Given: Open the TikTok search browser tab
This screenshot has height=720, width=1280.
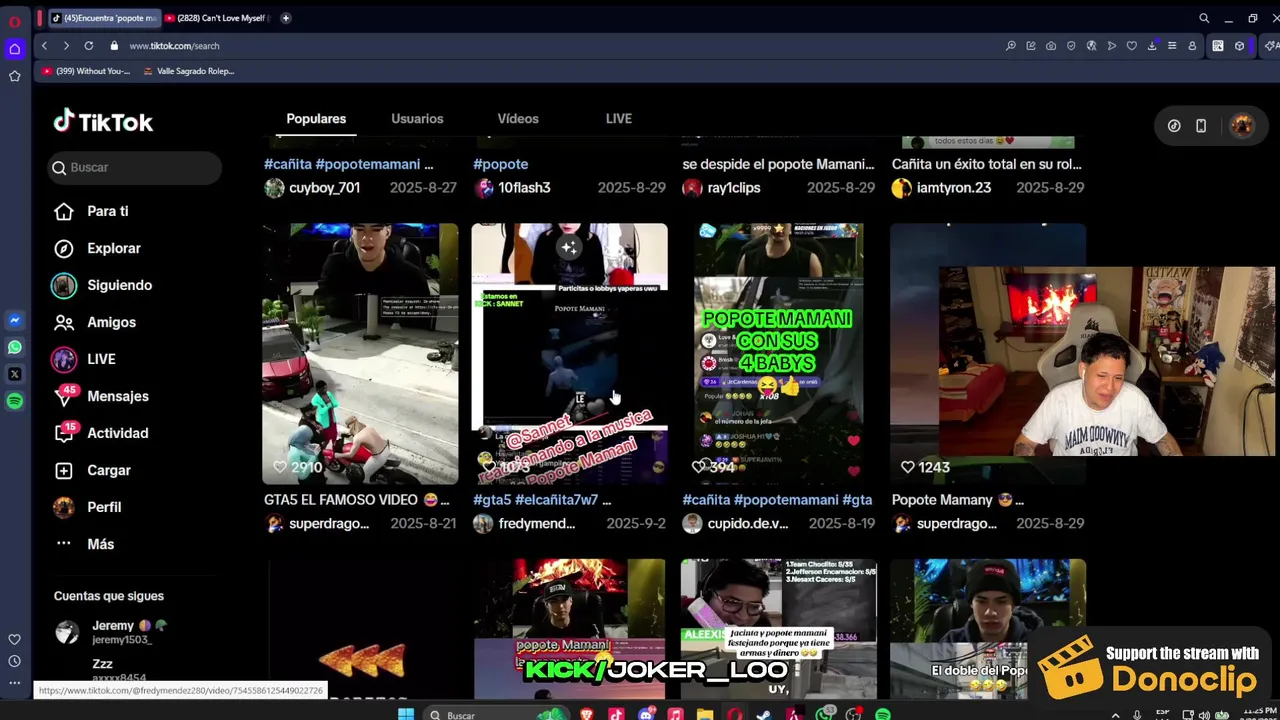Looking at the screenshot, I should click(x=104, y=18).
